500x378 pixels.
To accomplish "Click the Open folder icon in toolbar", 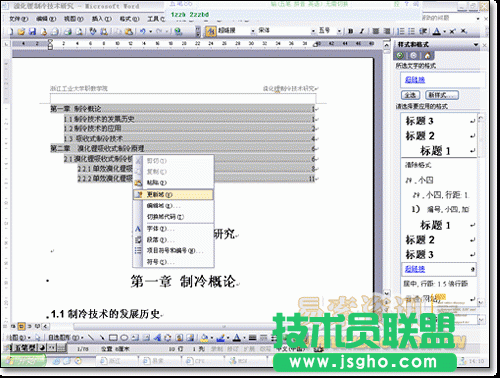I will tap(21, 31).
